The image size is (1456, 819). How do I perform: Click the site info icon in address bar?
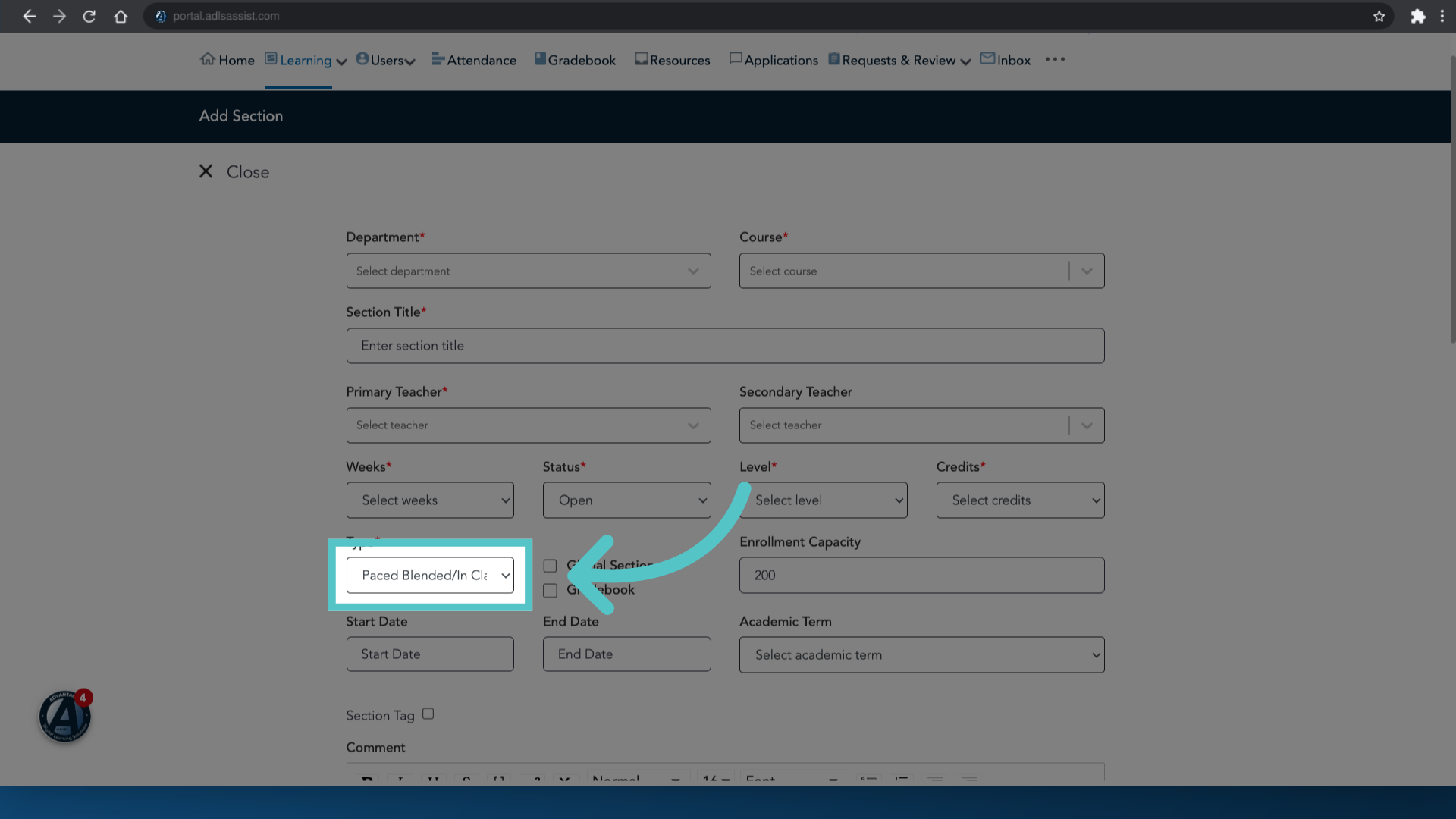click(161, 16)
